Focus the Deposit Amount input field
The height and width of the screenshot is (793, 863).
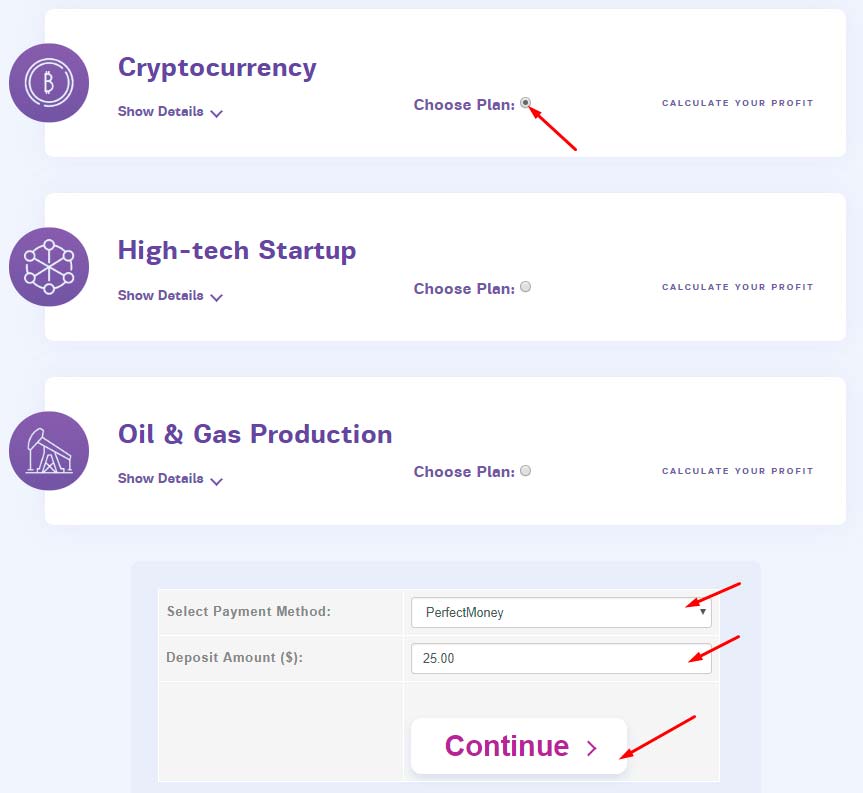pos(561,659)
